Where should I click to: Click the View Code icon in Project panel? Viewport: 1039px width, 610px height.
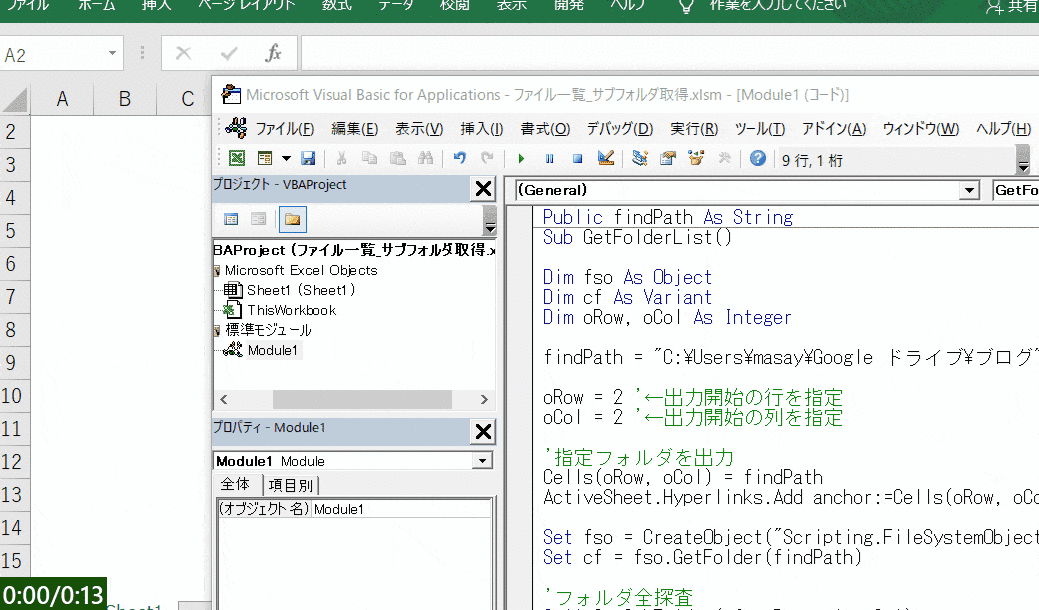231,219
